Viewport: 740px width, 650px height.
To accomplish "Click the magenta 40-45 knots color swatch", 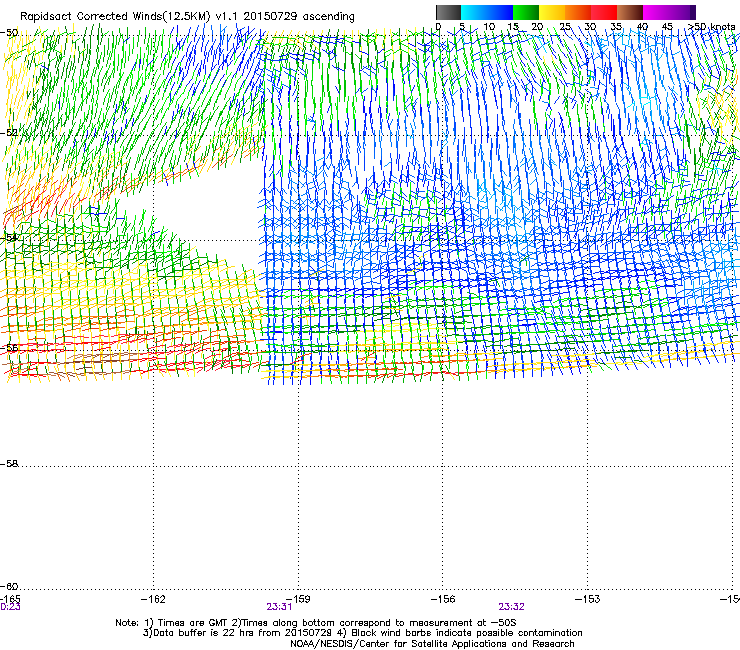I will pos(656,12).
